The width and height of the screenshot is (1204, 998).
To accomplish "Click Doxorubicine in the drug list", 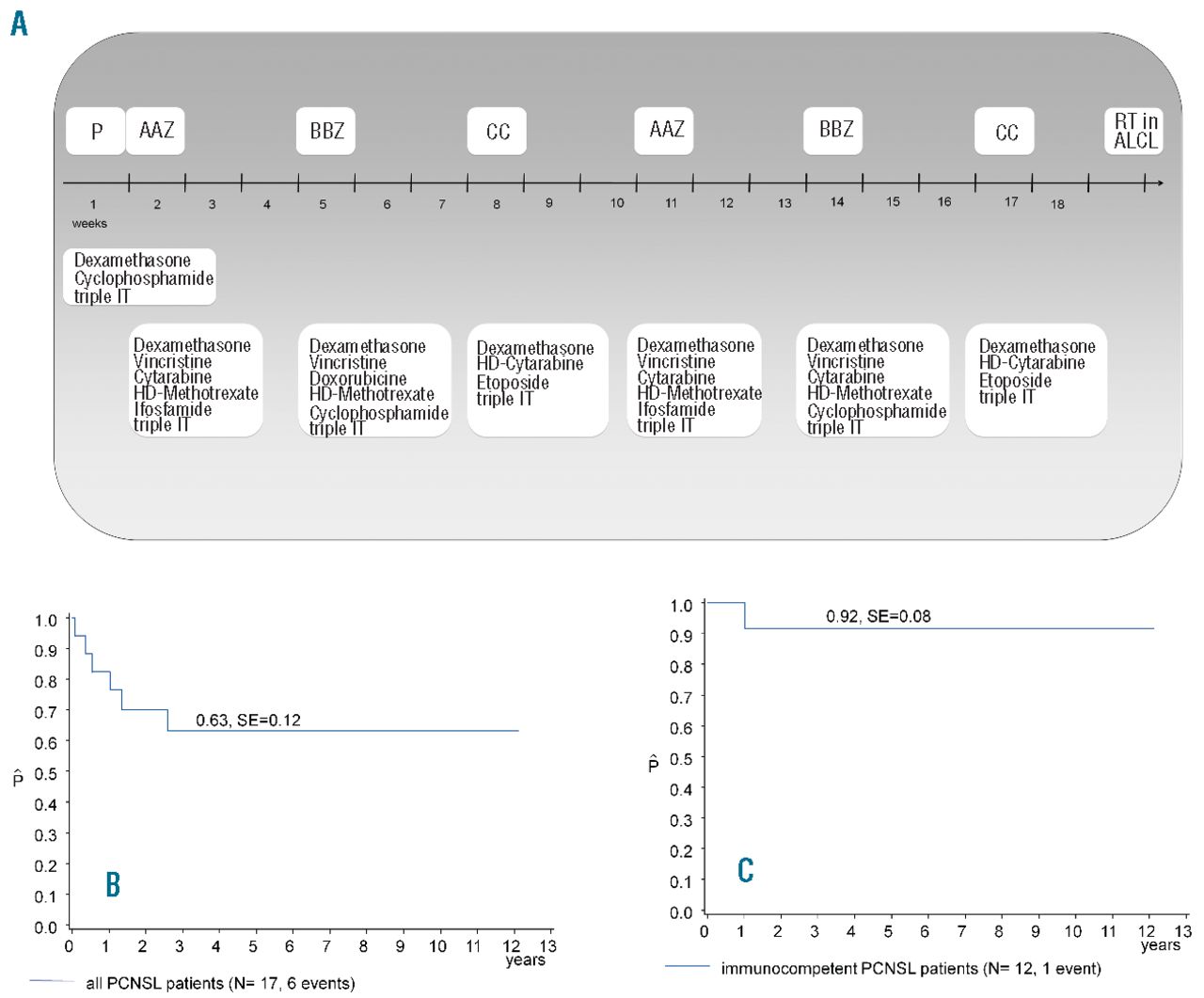I will tap(357, 378).
